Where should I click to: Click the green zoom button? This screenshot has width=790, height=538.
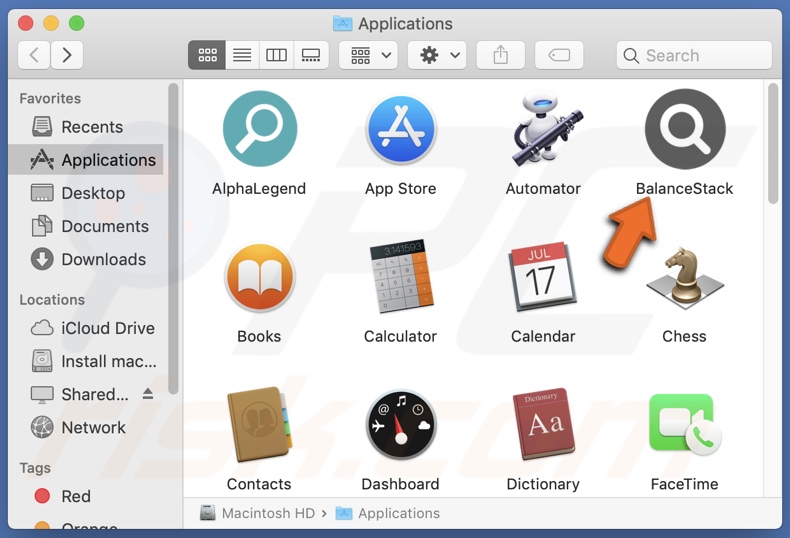pyautogui.click(x=77, y=23)
